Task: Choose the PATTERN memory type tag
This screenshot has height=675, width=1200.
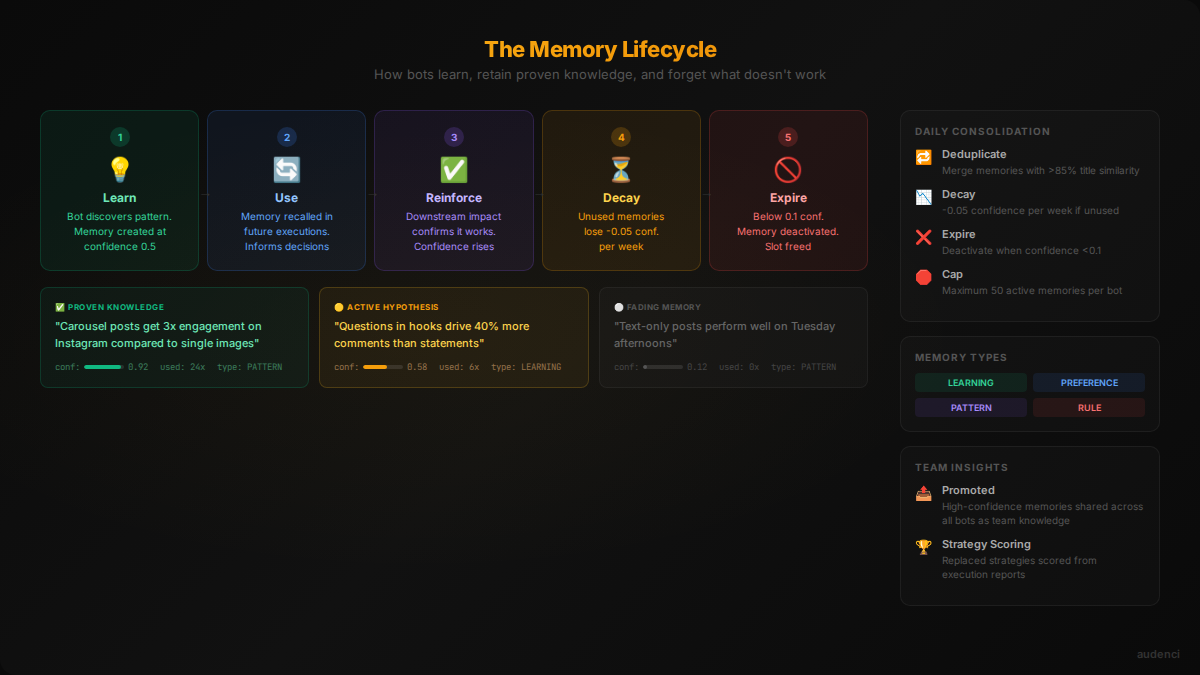Action: point(970,408)
